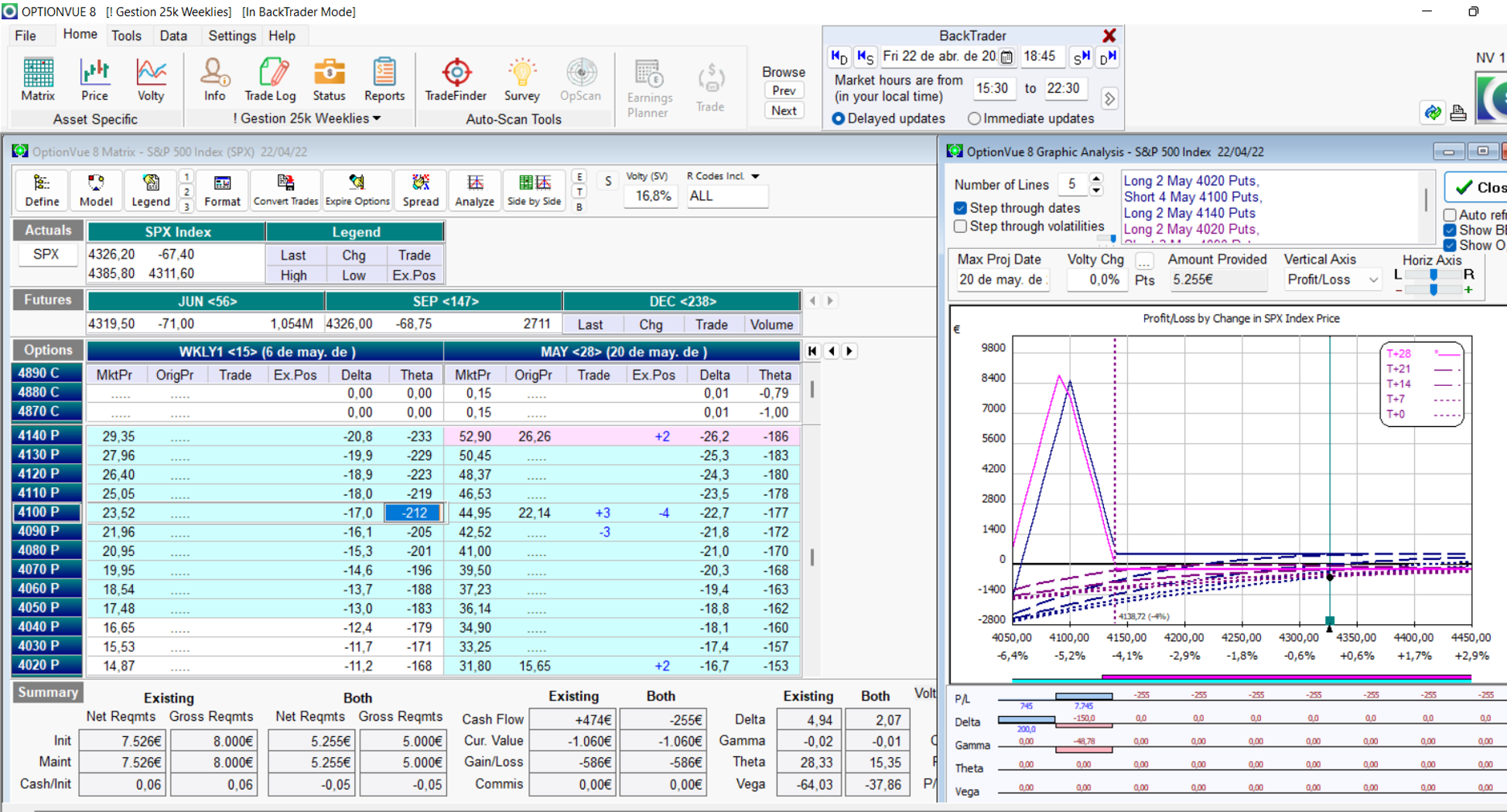Open the Data menu

tap(173, 36)
